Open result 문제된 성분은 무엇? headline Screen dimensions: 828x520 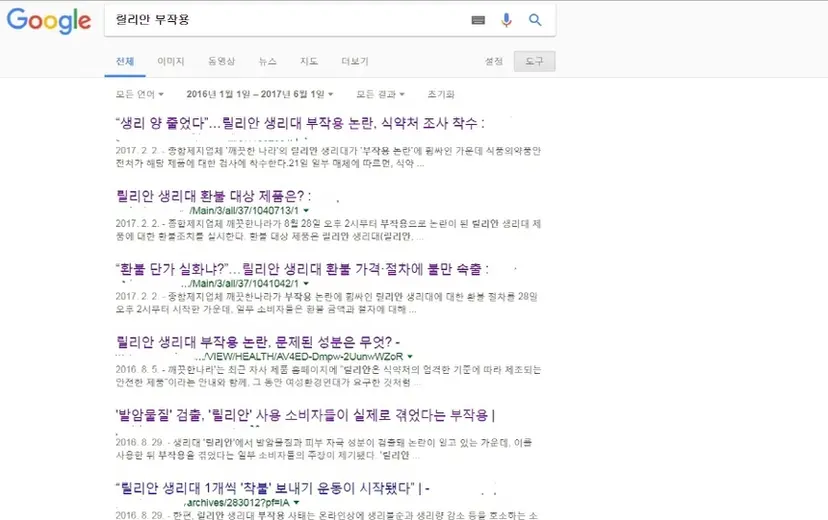point(258,342)
